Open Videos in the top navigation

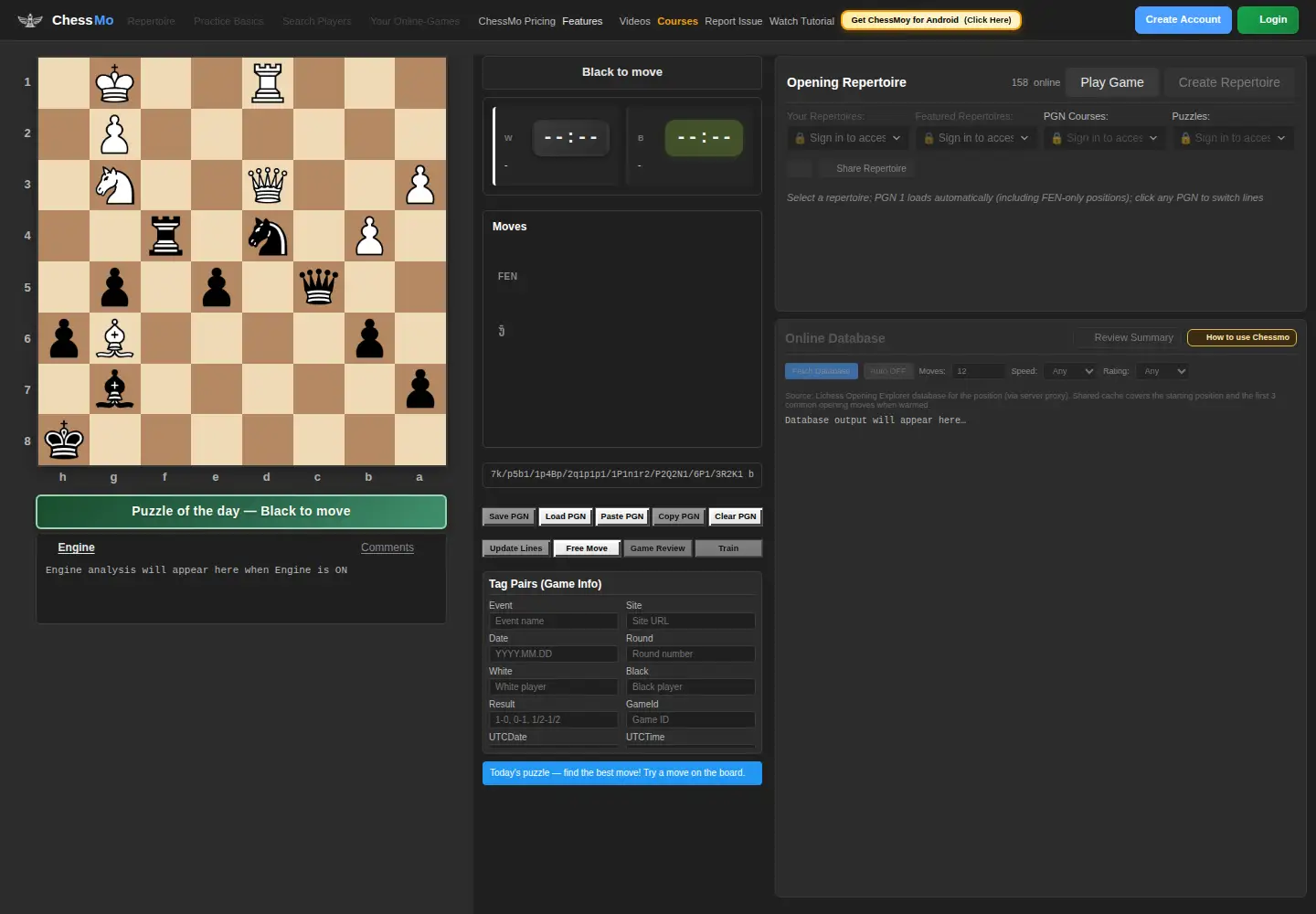(x=634, y=21)
